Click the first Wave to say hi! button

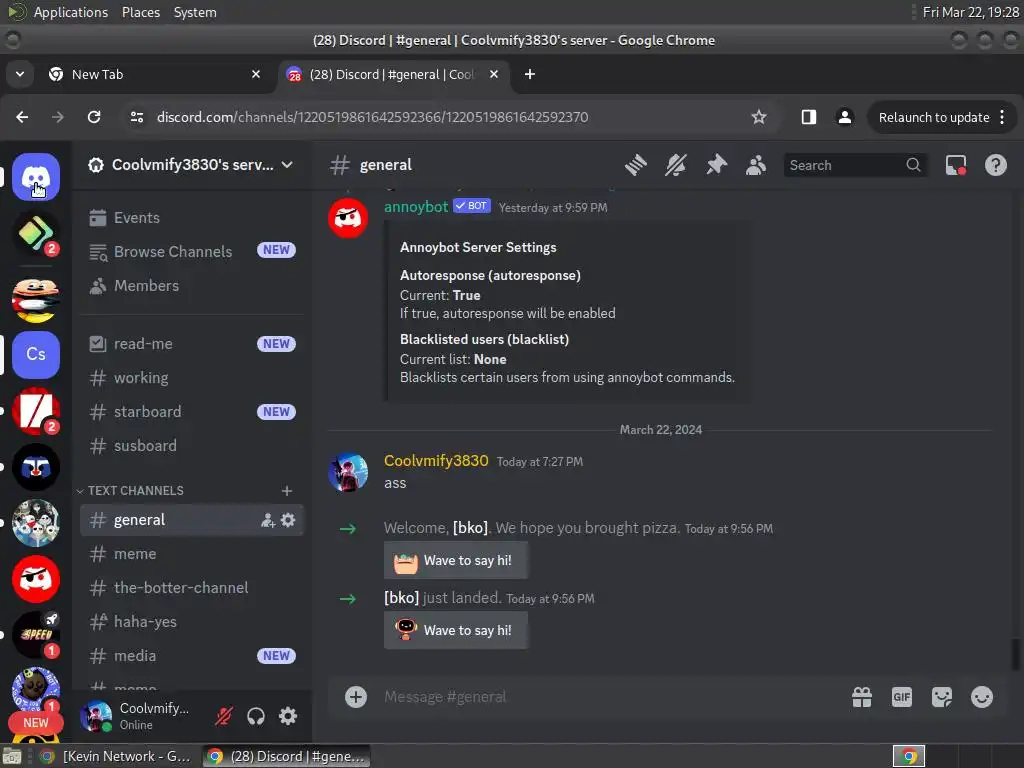[456, 560]
